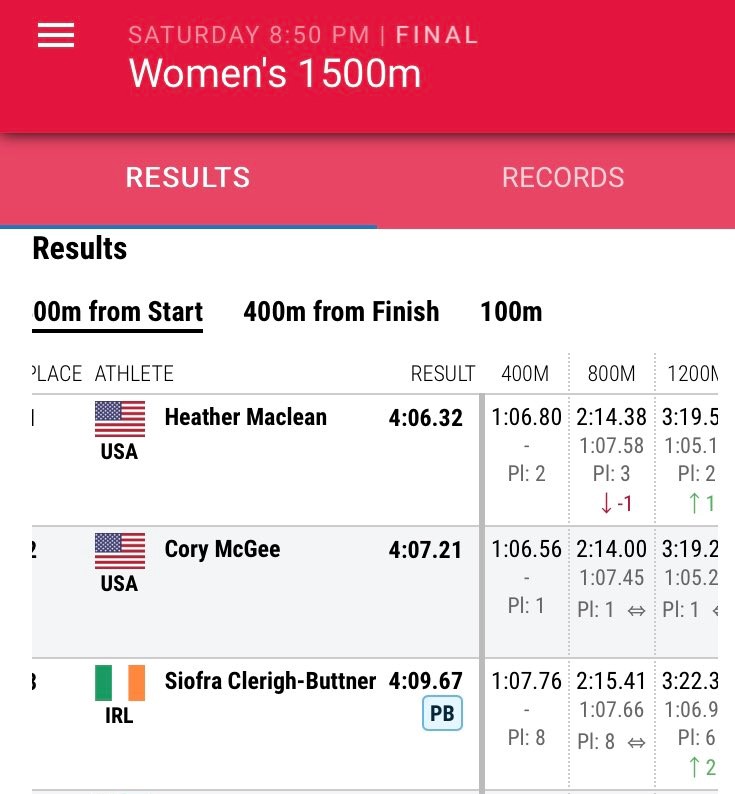
Task: Switch to the RECORDS tab
Action: tap(563, 178)
